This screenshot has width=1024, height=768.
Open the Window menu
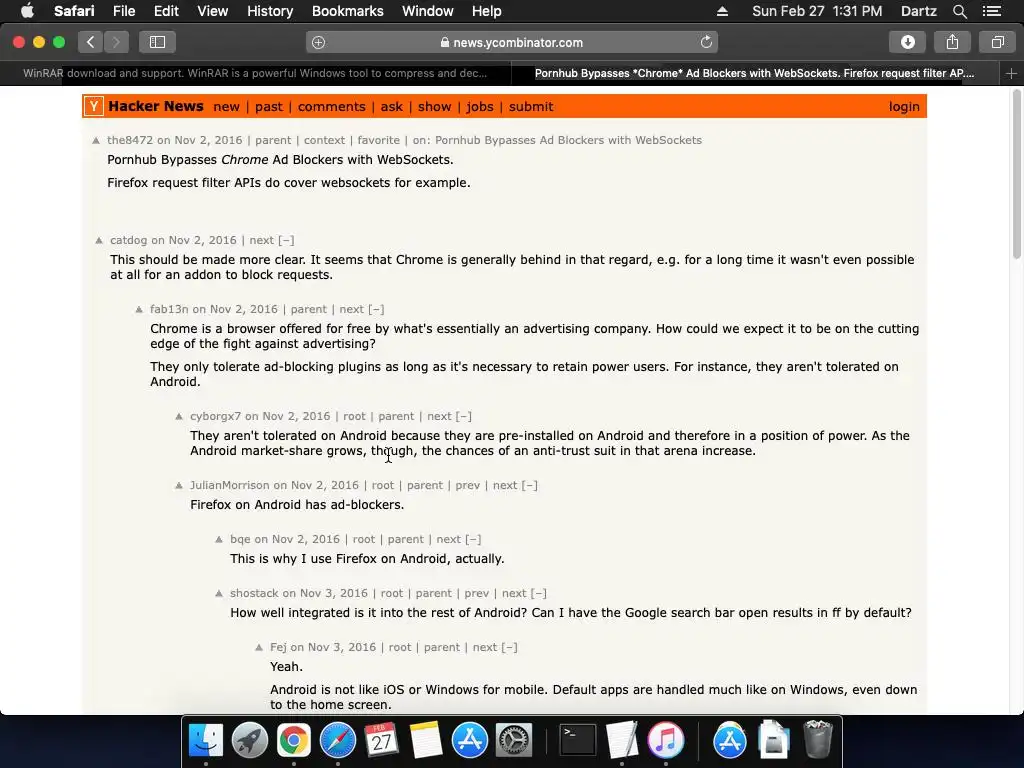point(428,11)
